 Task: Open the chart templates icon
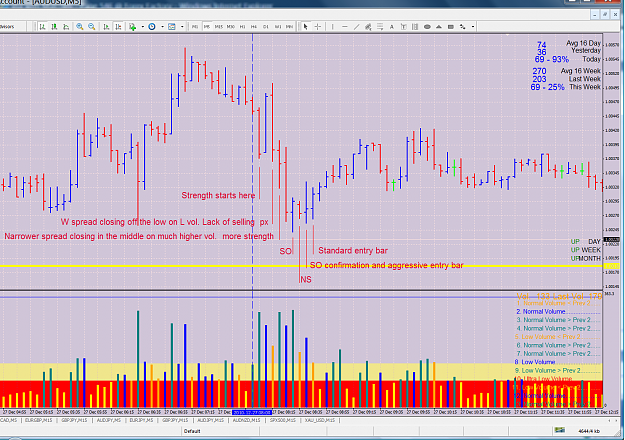pyautogui.click(x=172, y=27)
